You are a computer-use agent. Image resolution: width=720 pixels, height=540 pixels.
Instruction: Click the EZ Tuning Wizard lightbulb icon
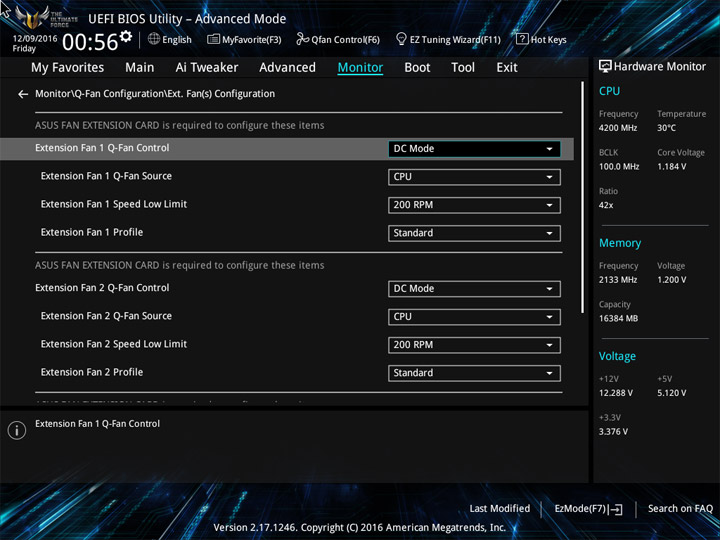click(x=401, y=39)
